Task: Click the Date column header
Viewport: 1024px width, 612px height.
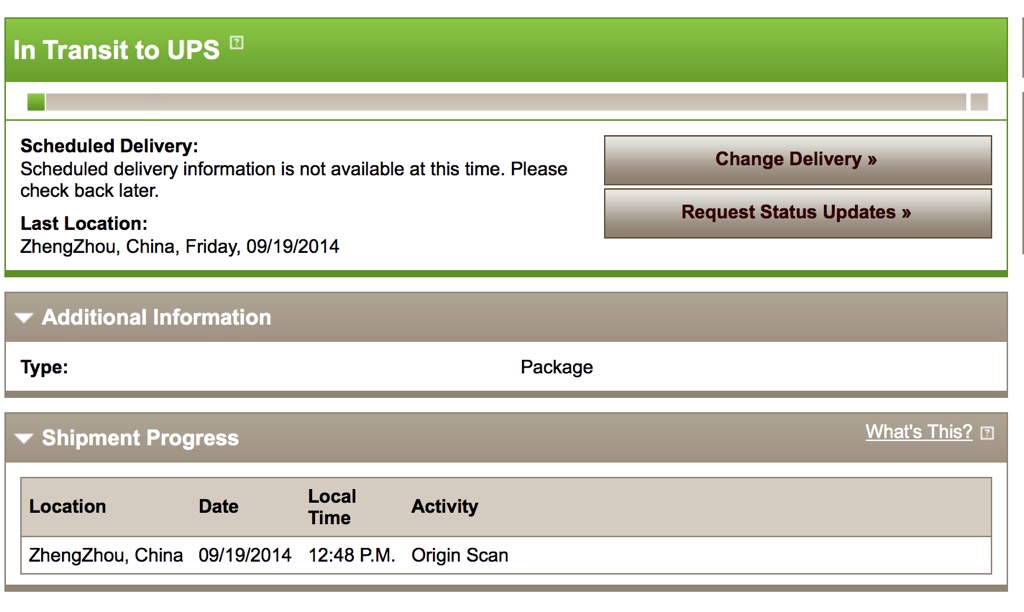Action: [x=218, y=506]
